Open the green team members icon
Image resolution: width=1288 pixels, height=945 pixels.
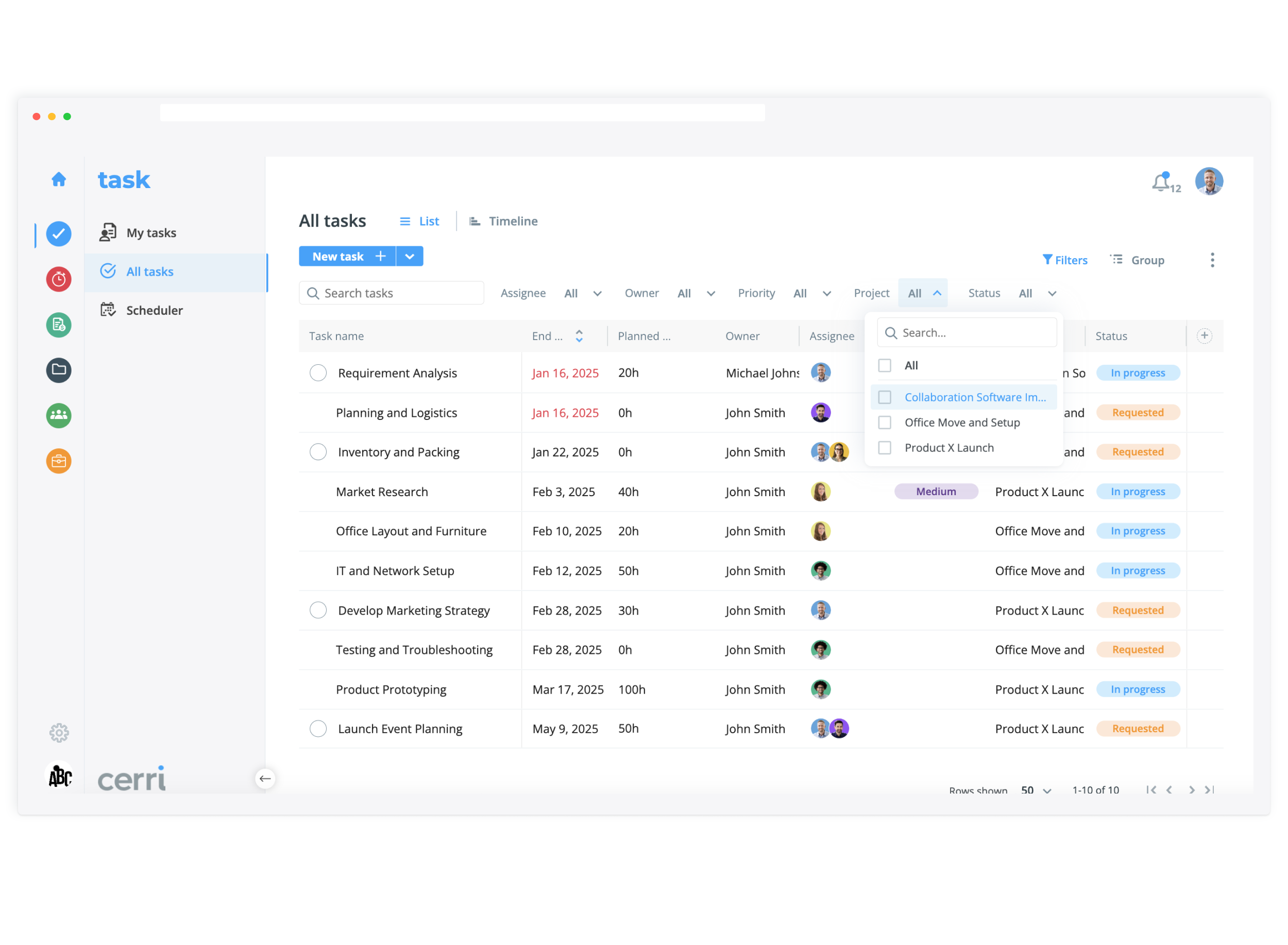58,415
